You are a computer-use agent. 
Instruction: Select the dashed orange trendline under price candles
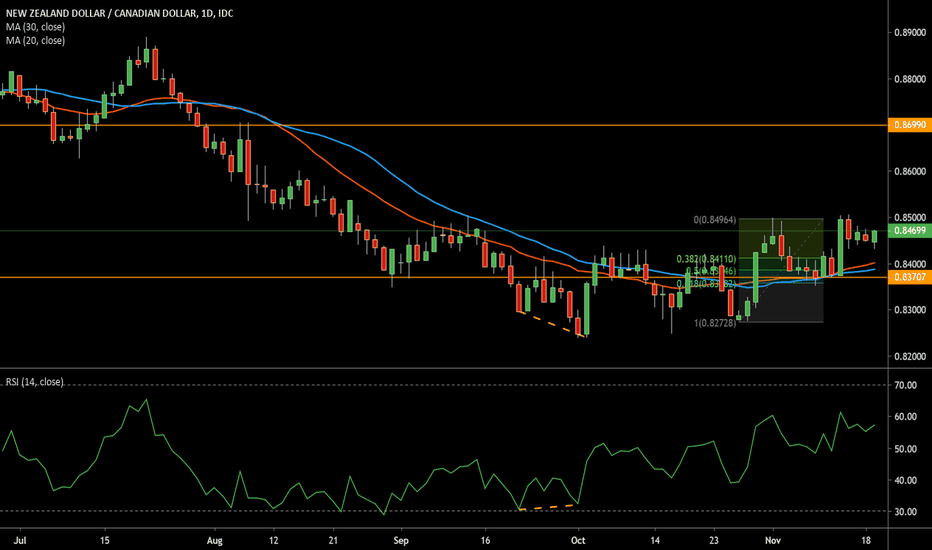[548, 322]
